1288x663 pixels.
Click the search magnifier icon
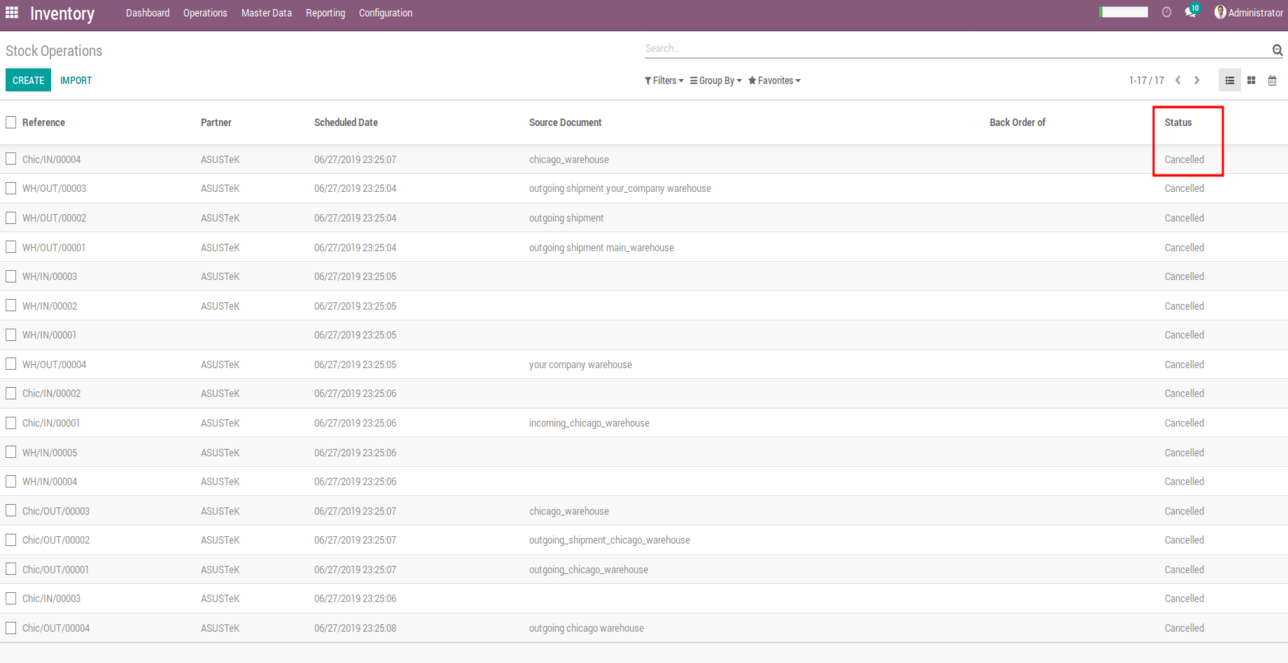[x=1277, y=50]
